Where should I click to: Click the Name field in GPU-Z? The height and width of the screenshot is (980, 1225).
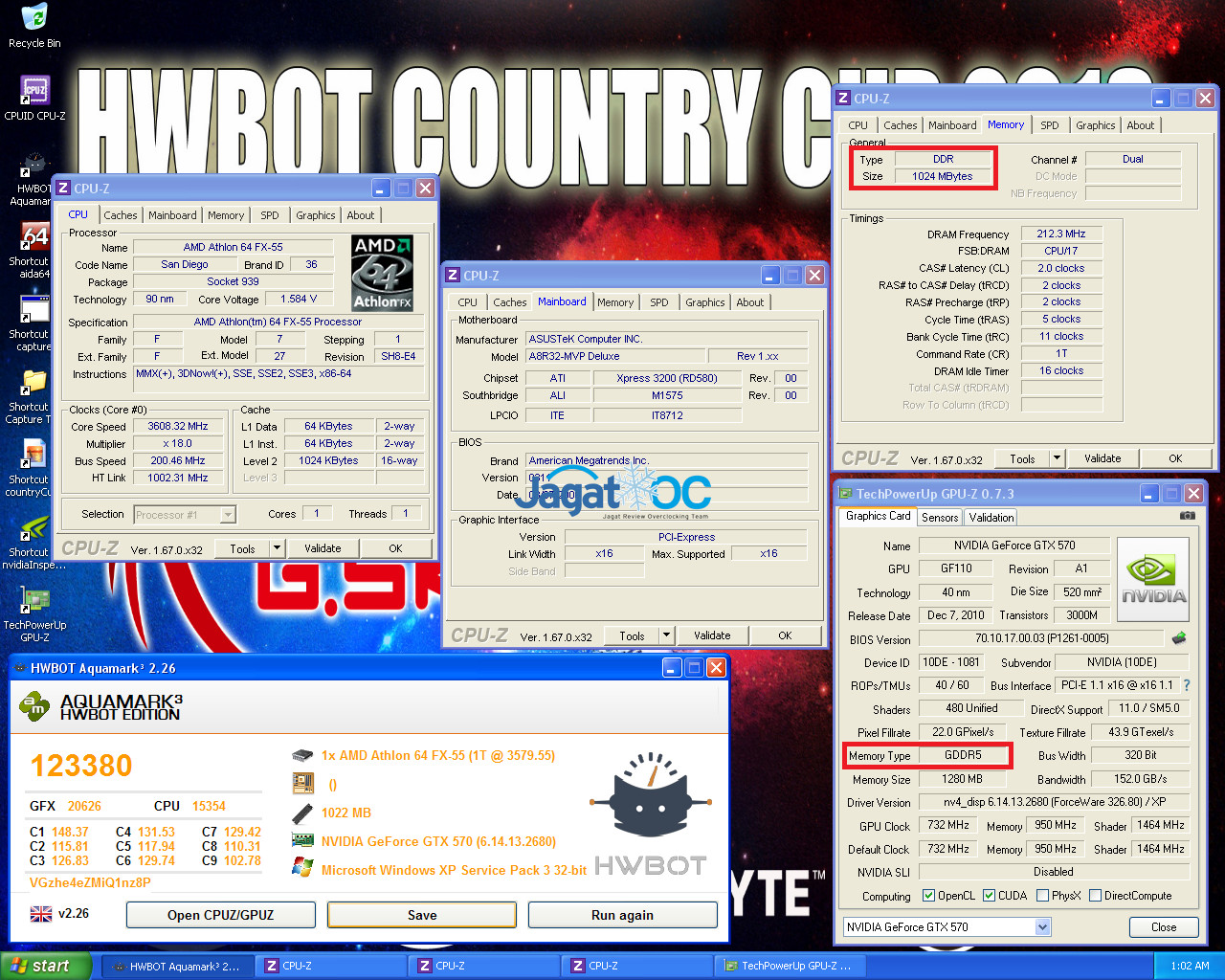[x=1014, y=546]
